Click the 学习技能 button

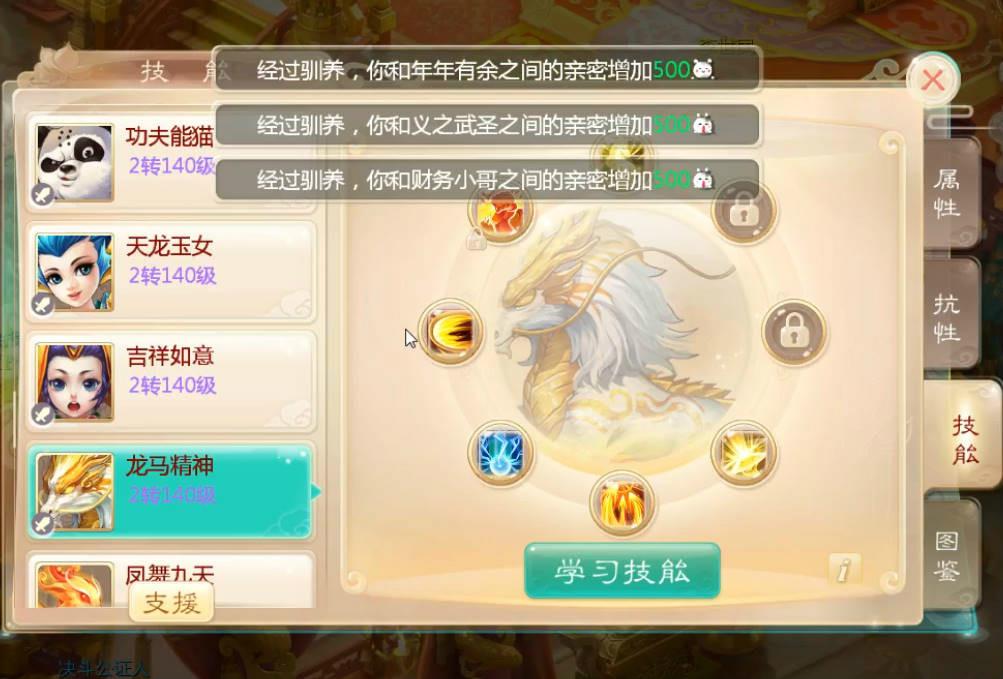tap(622, 570)
